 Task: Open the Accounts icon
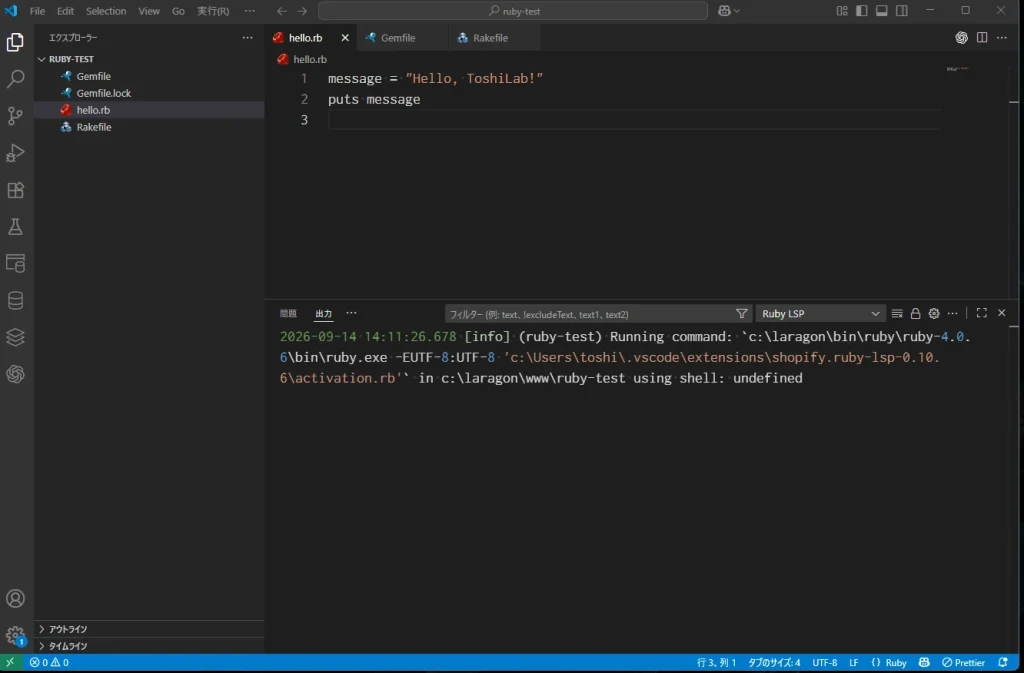[x=15, y=599]
